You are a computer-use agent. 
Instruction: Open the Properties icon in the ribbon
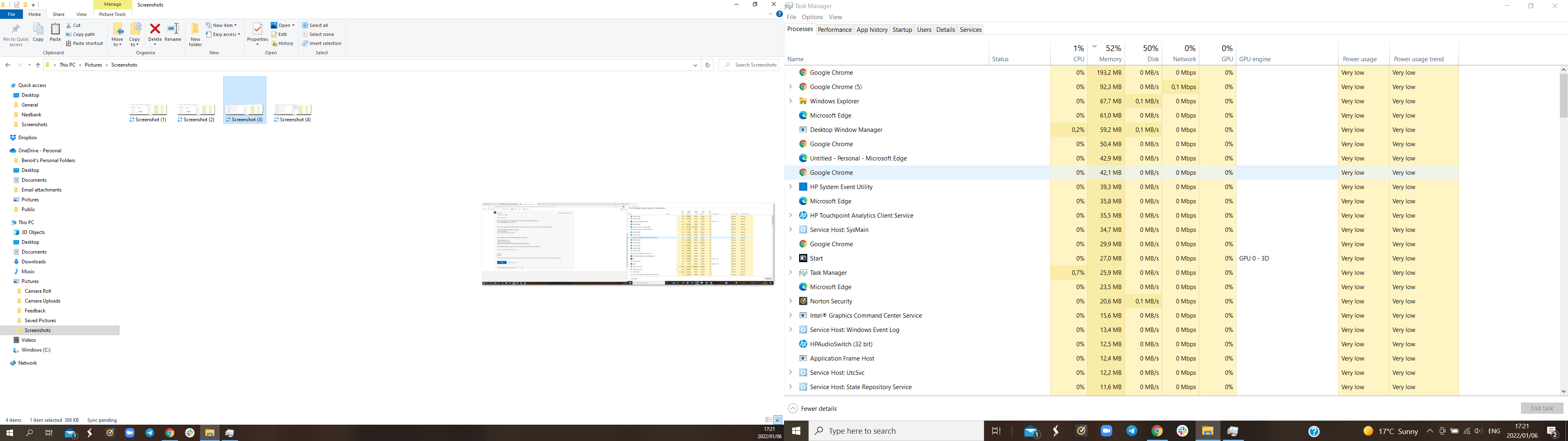pos(258,34)
